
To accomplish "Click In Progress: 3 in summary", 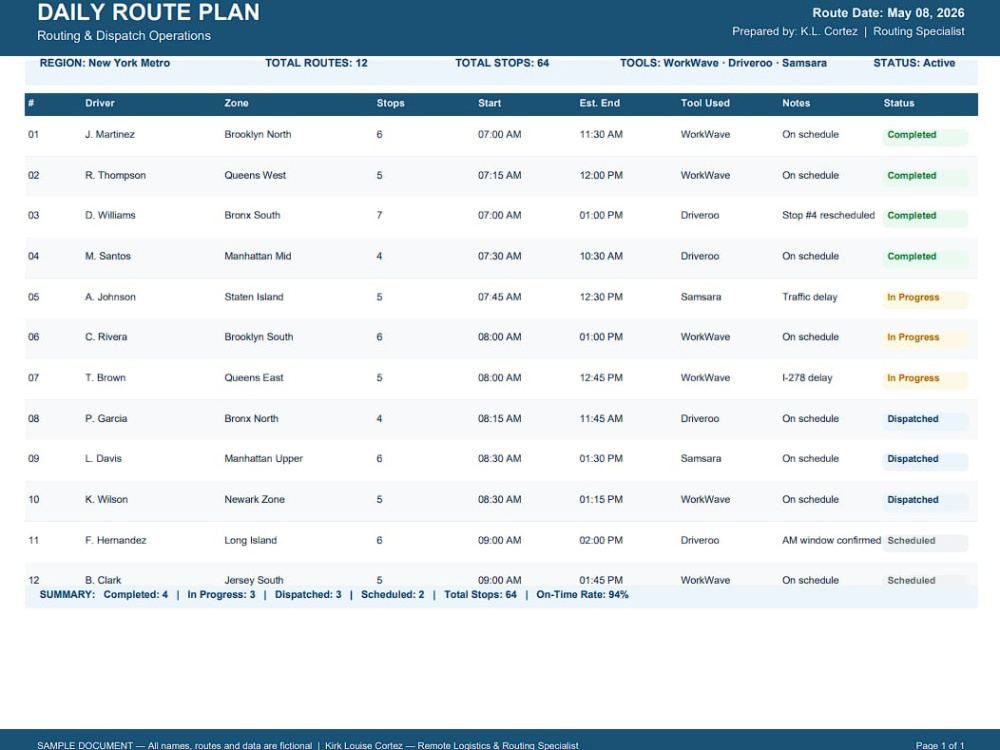I will (221, 595).
